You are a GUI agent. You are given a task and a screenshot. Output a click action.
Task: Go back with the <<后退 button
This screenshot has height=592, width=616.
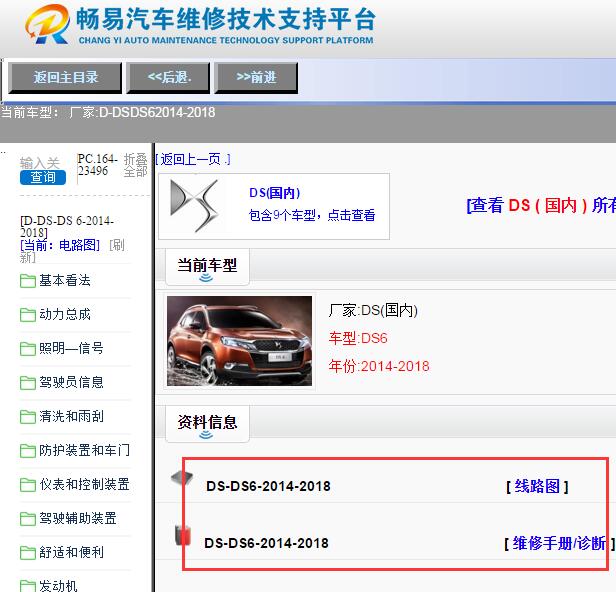[169, 77]
